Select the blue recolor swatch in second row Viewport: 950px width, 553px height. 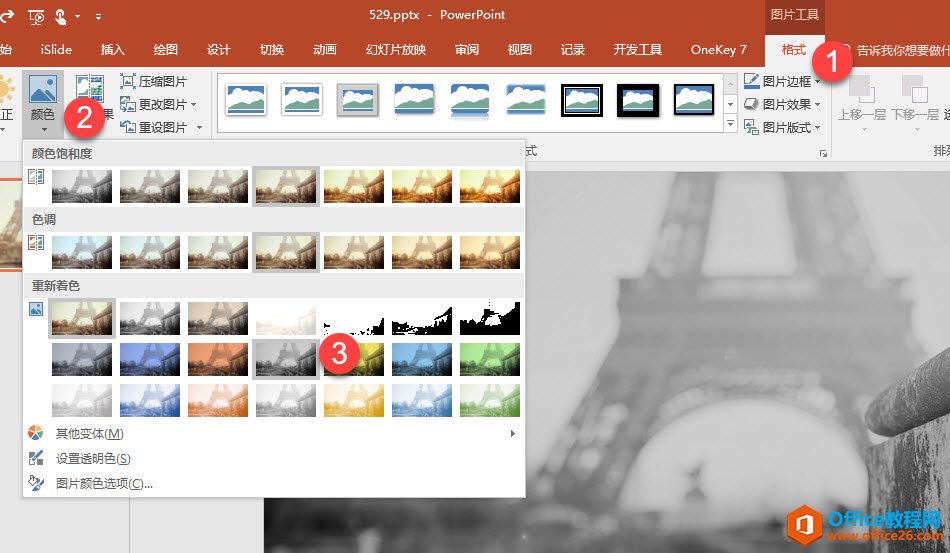(x=150, y=358)
